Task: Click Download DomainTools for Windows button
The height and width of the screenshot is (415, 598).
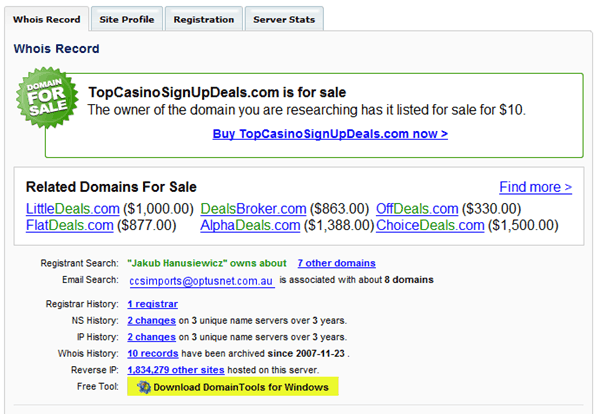Action: (x=233, y=387)
